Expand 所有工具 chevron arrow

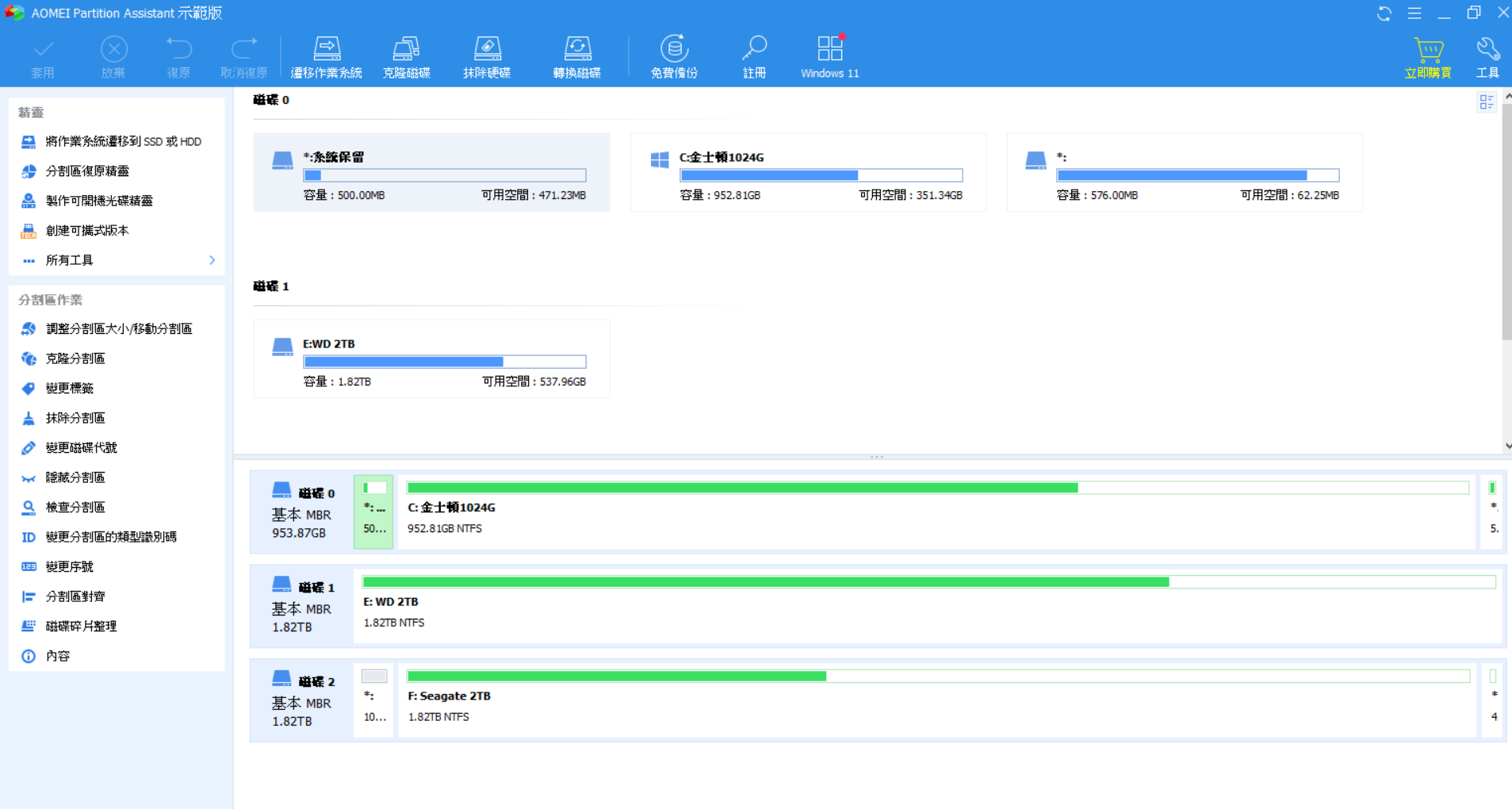[x=212, y=260]
